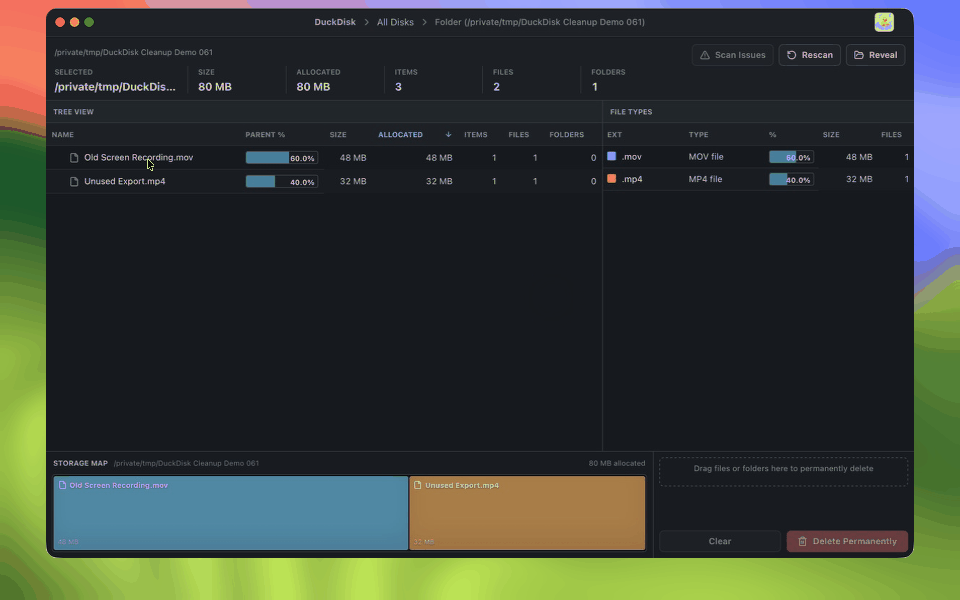Click the Allocated sort arrow icon

click(x=448, y=135)
